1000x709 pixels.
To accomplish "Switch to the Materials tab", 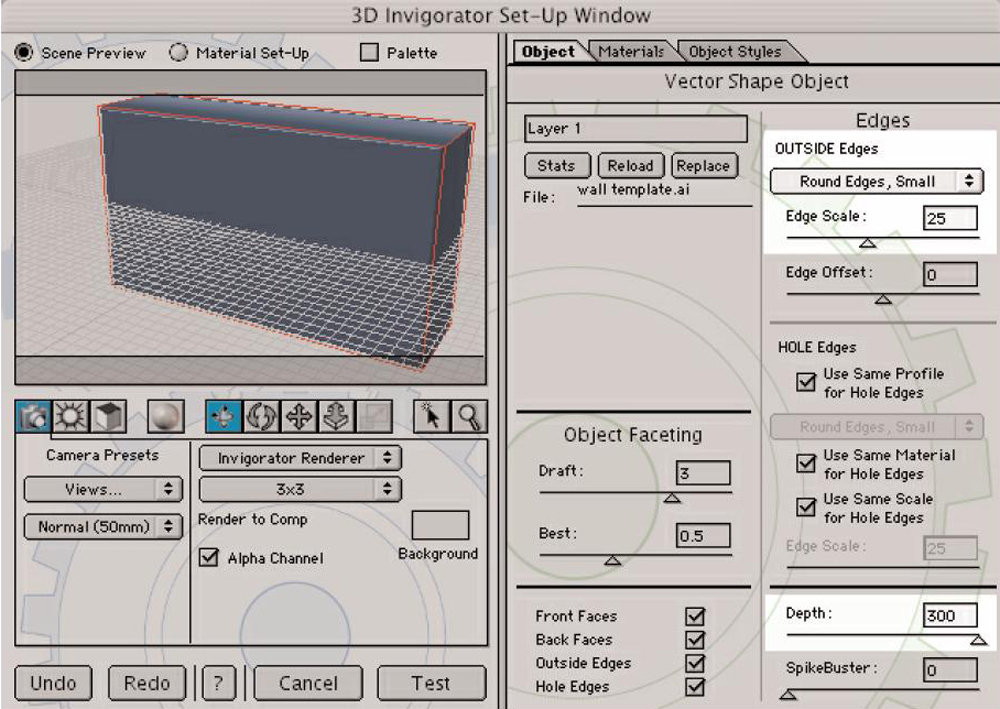I will click(631, 52).
